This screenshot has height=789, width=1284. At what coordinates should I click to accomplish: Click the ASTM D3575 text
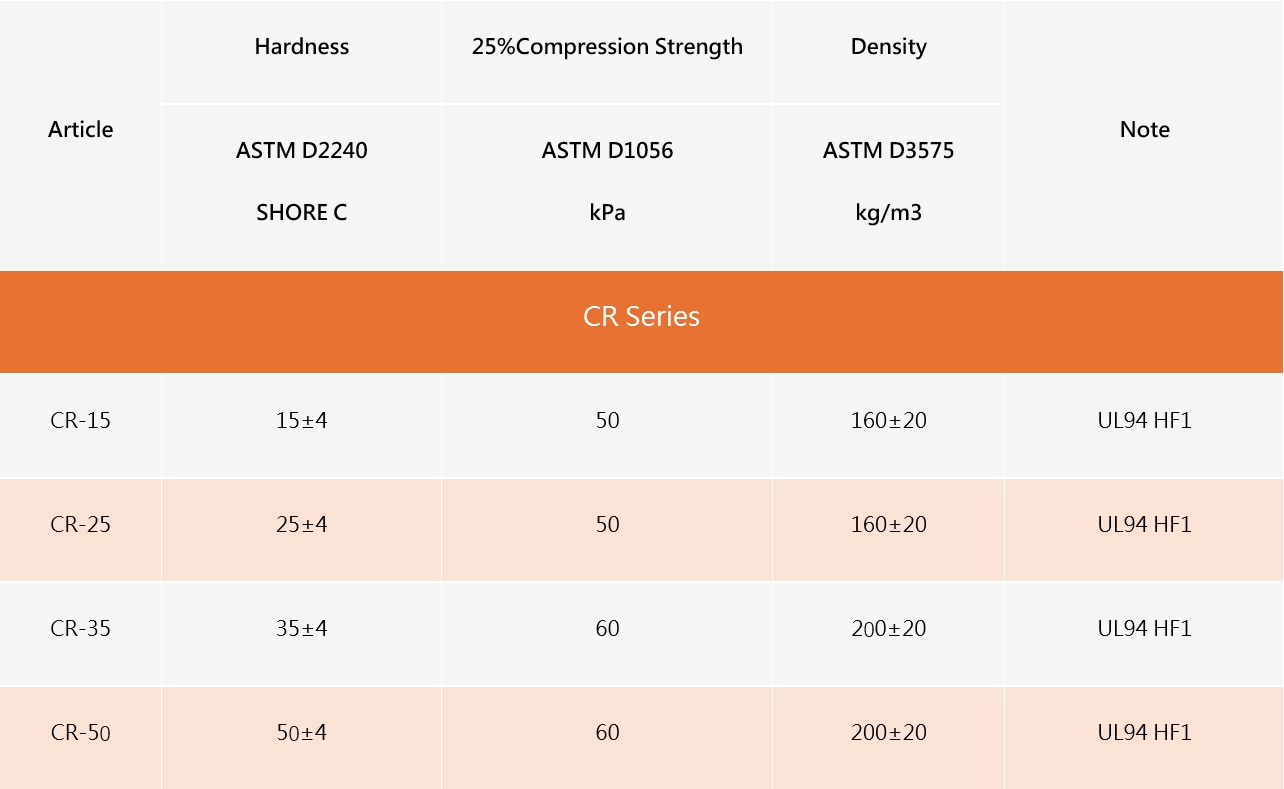(x=888, y=151)
